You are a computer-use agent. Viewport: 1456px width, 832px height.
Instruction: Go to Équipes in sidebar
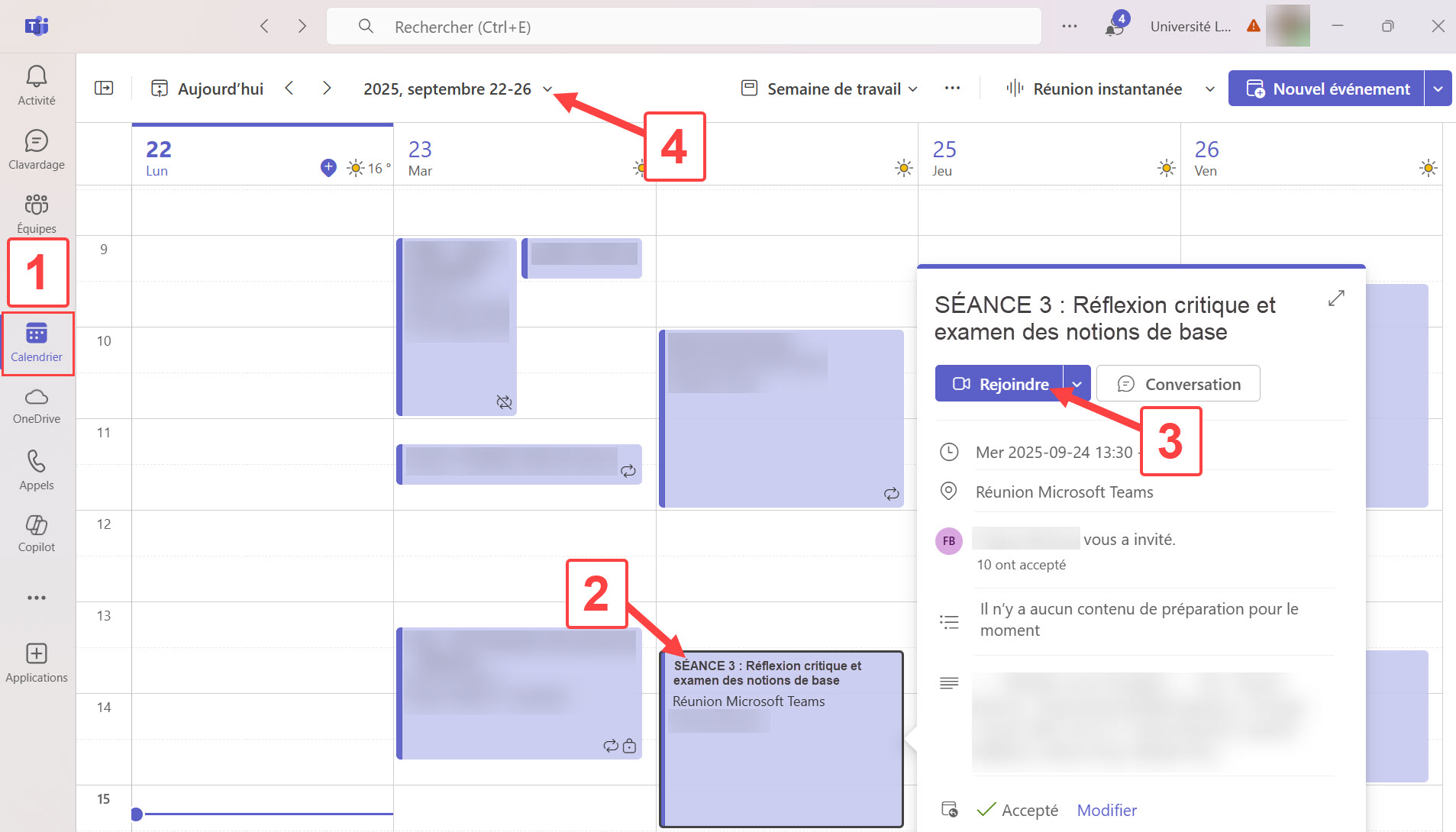tap(37, 214)
